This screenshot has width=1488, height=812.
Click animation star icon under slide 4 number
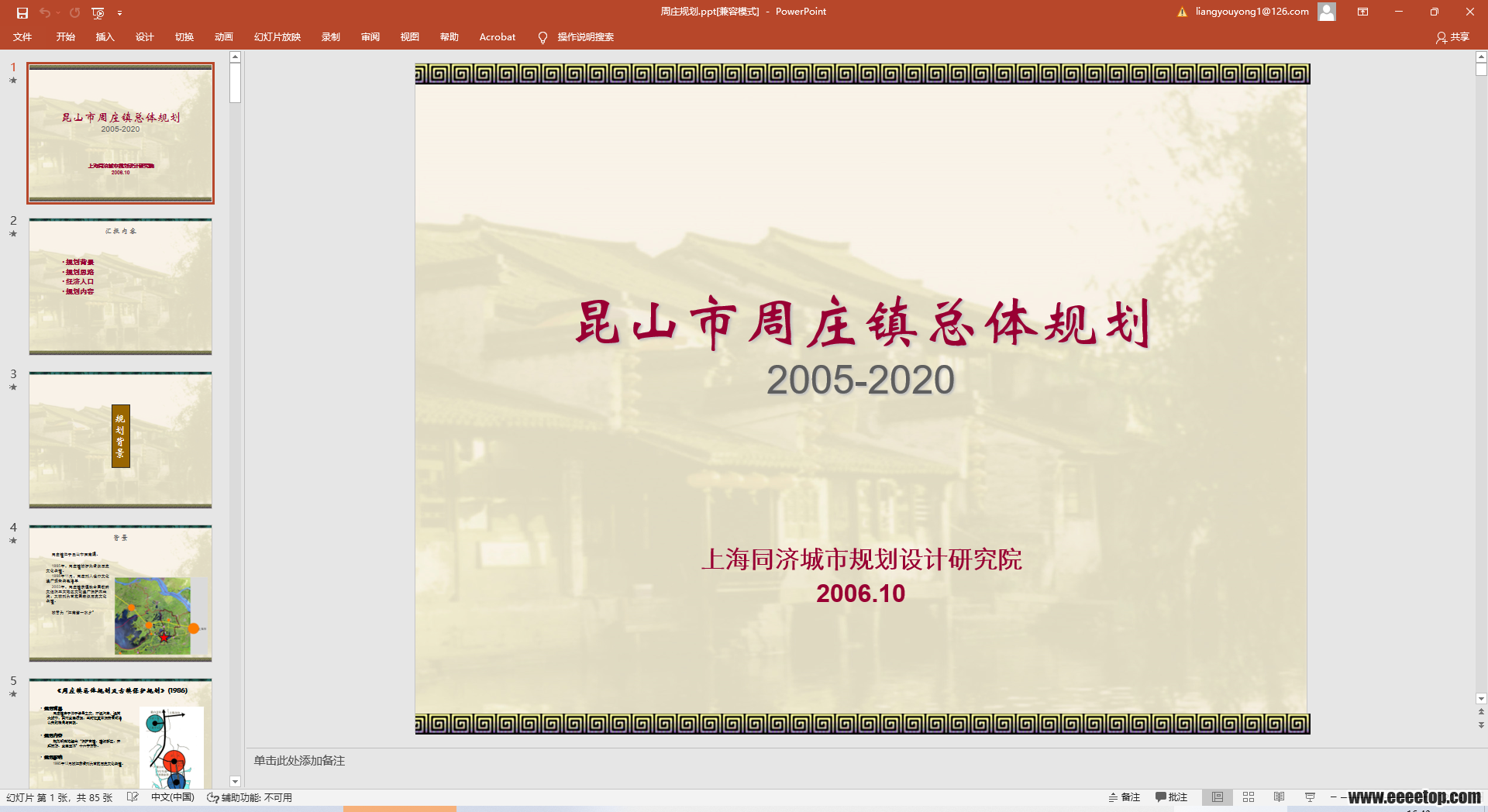(13, 540)
